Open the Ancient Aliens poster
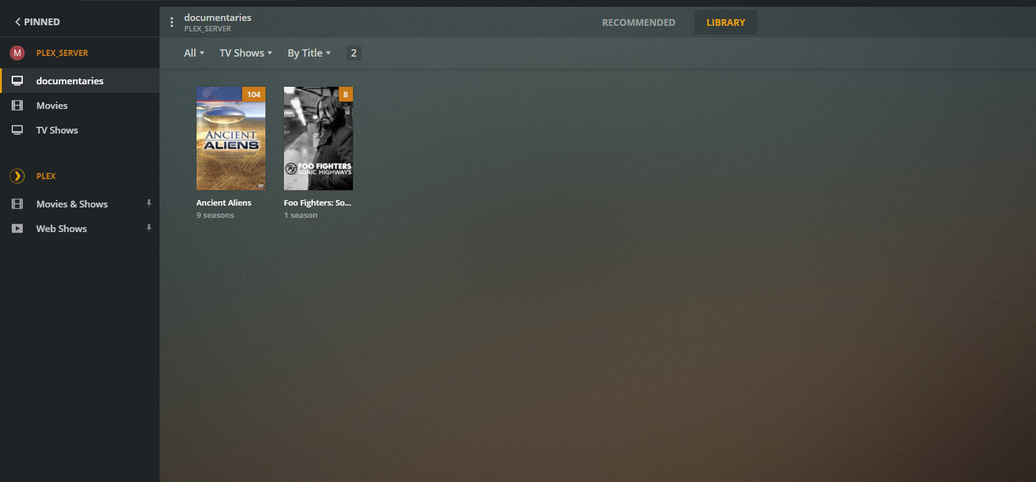This screenshot has height=482, width=1036. [231, 139]
